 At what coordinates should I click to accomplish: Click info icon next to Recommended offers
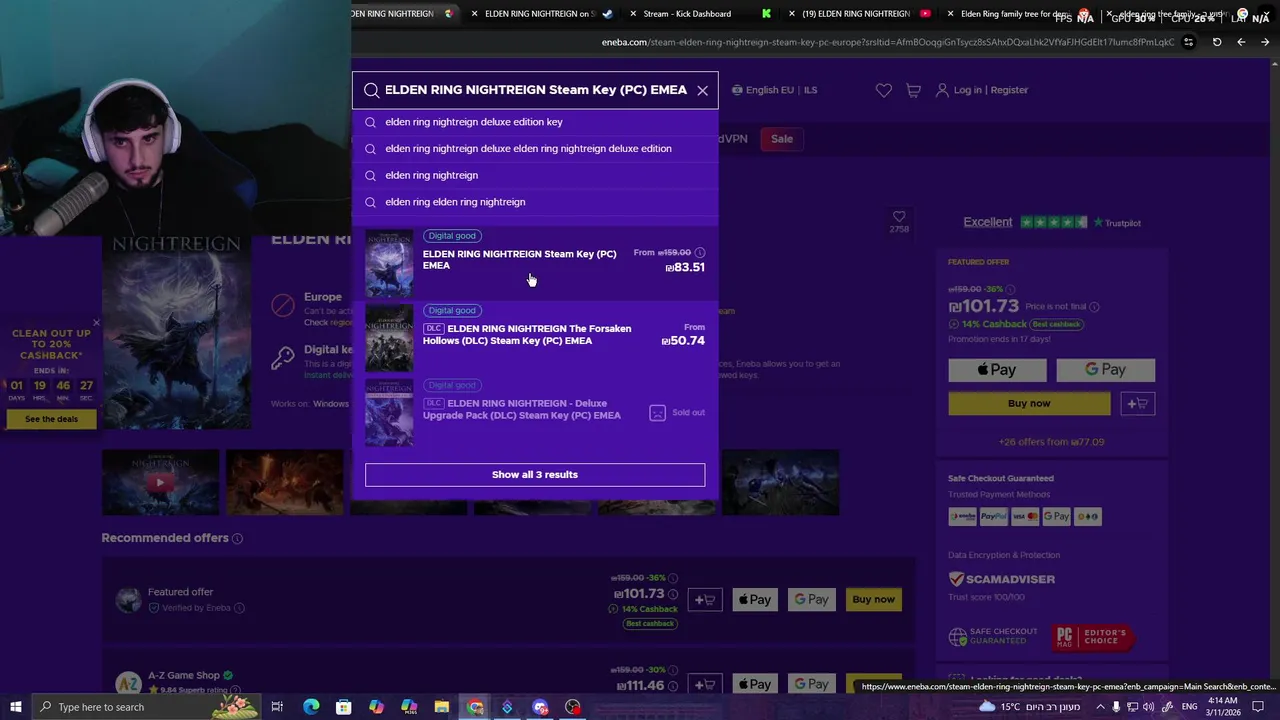[x=237, y=539]
